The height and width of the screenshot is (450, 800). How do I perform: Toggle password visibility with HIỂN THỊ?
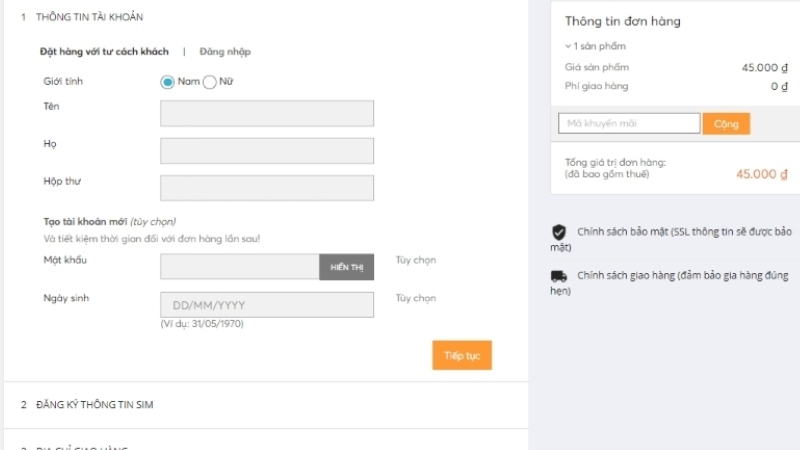point(347,267)
